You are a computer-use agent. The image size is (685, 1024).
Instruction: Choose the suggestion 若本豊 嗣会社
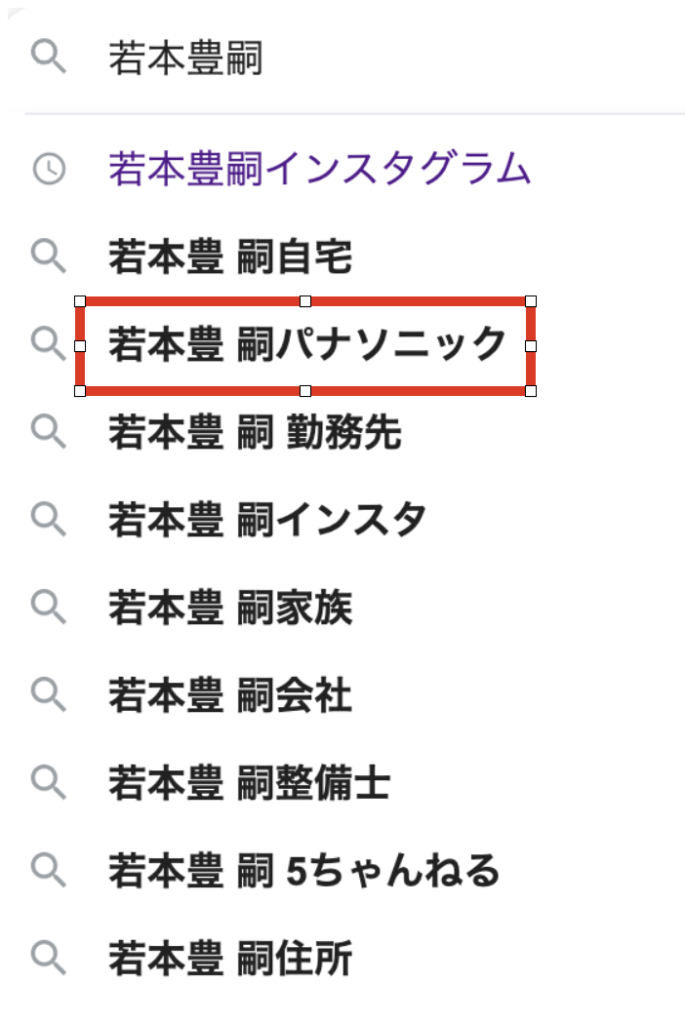tap(231, 694)
